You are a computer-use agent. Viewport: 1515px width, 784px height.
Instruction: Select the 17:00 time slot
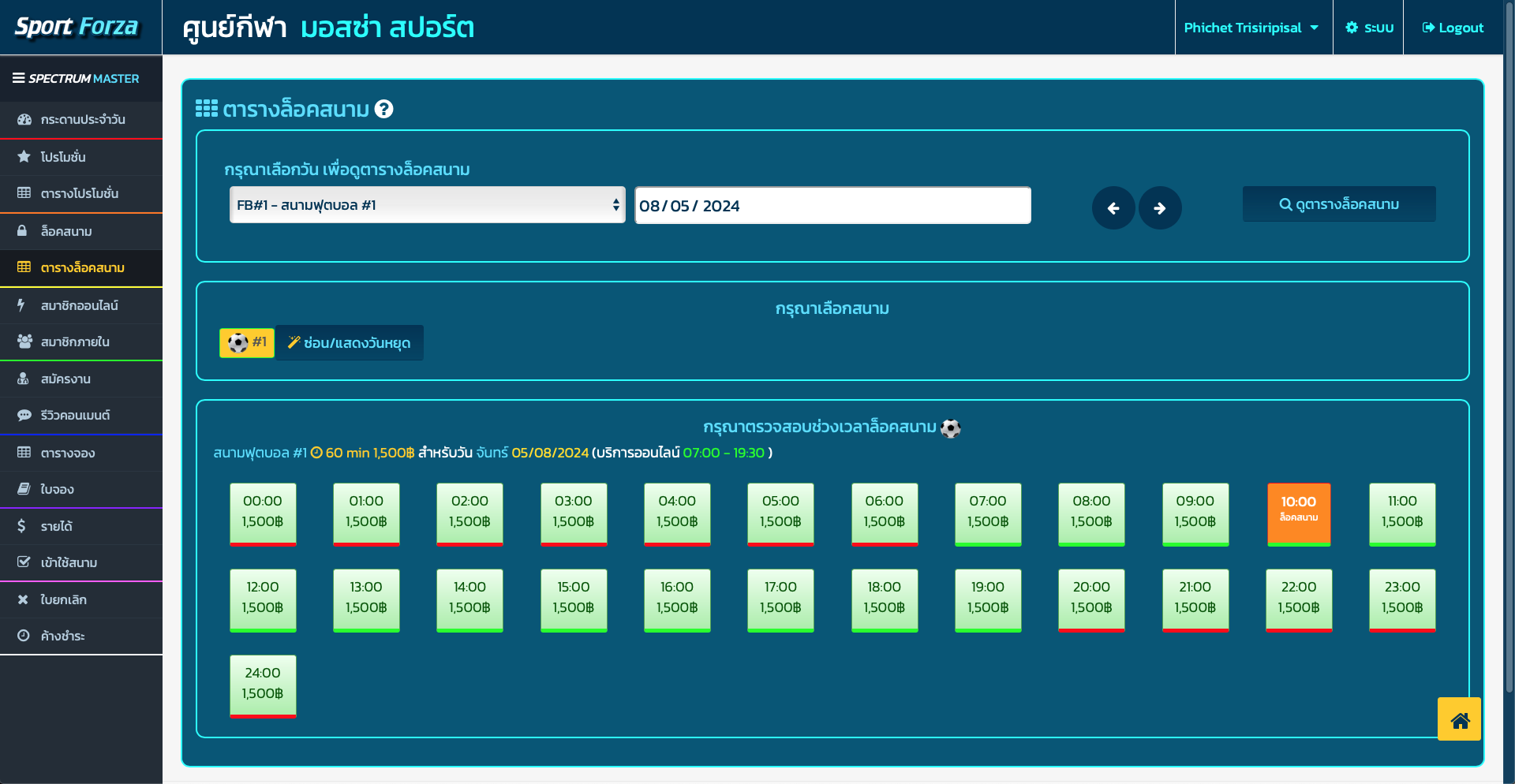(780, 599)
